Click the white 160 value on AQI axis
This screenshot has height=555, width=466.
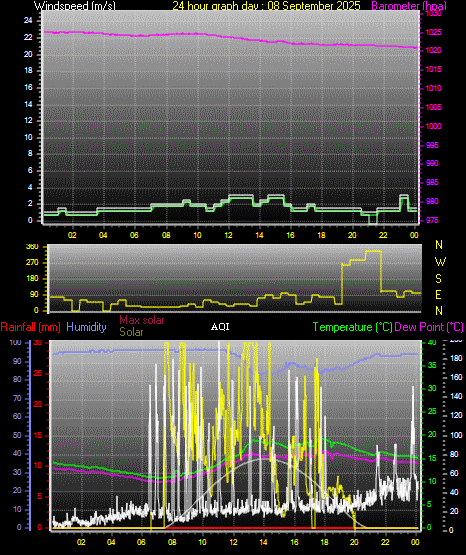point(456,377)
